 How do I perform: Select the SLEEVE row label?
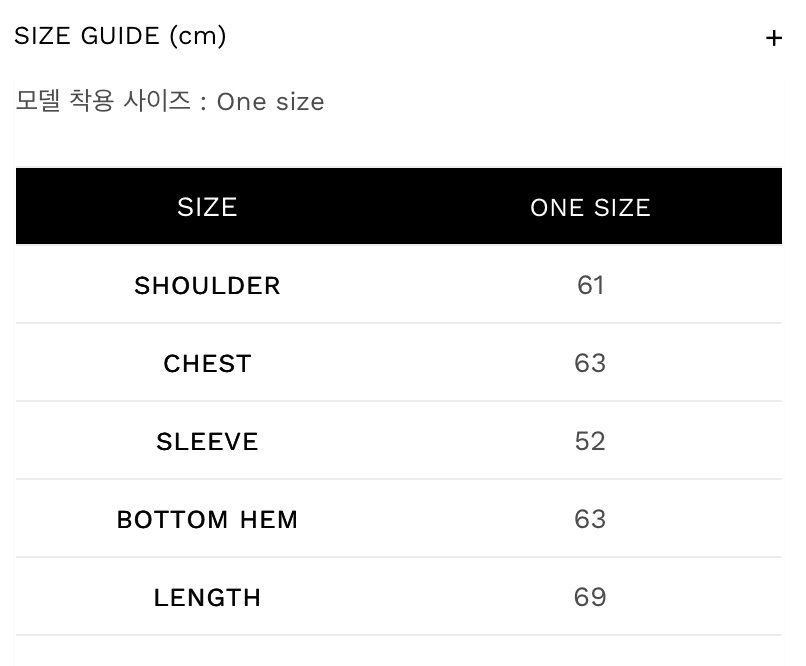coord(207,442)
